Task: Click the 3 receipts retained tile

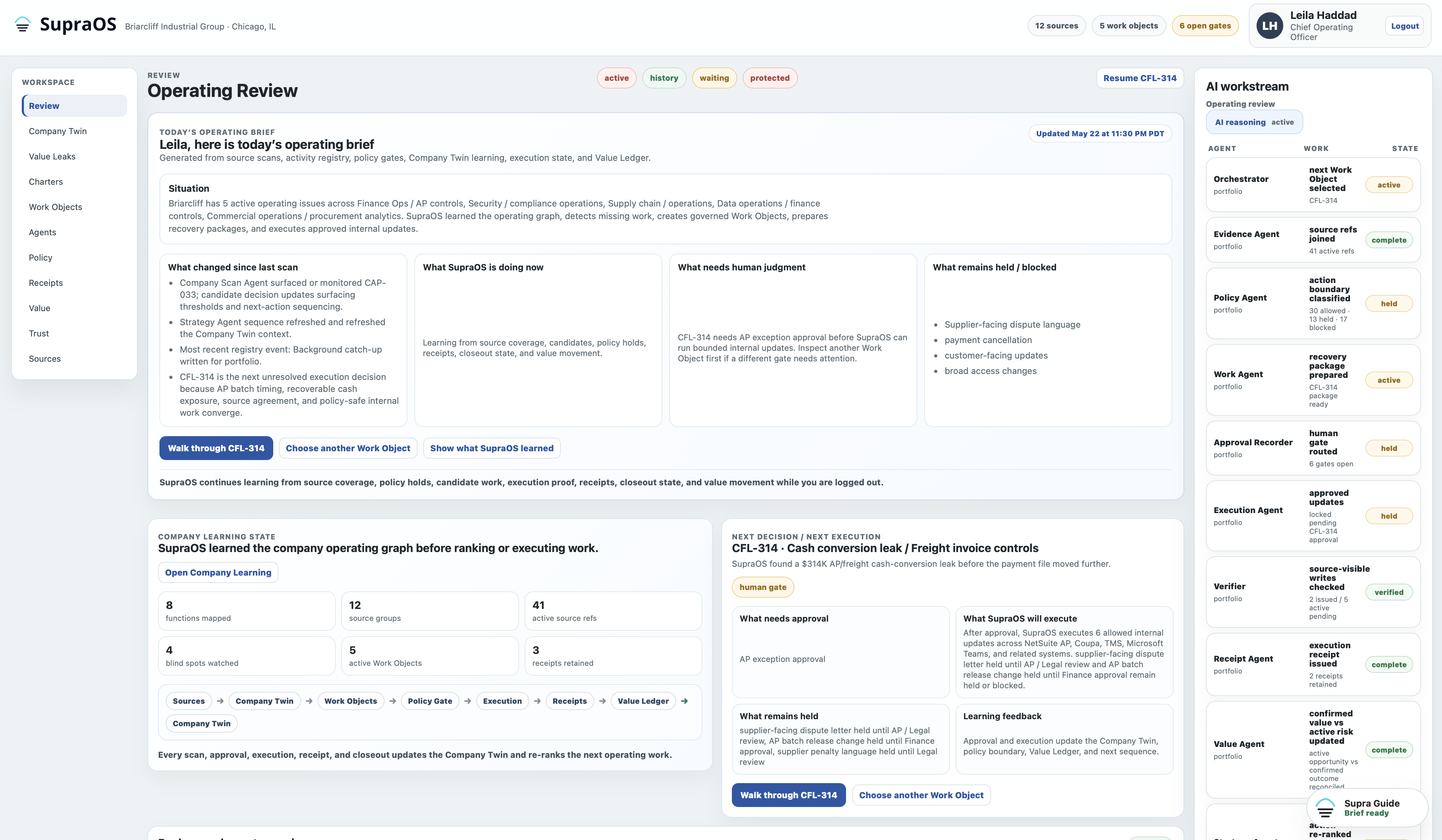Action: [x=613, y=656]
